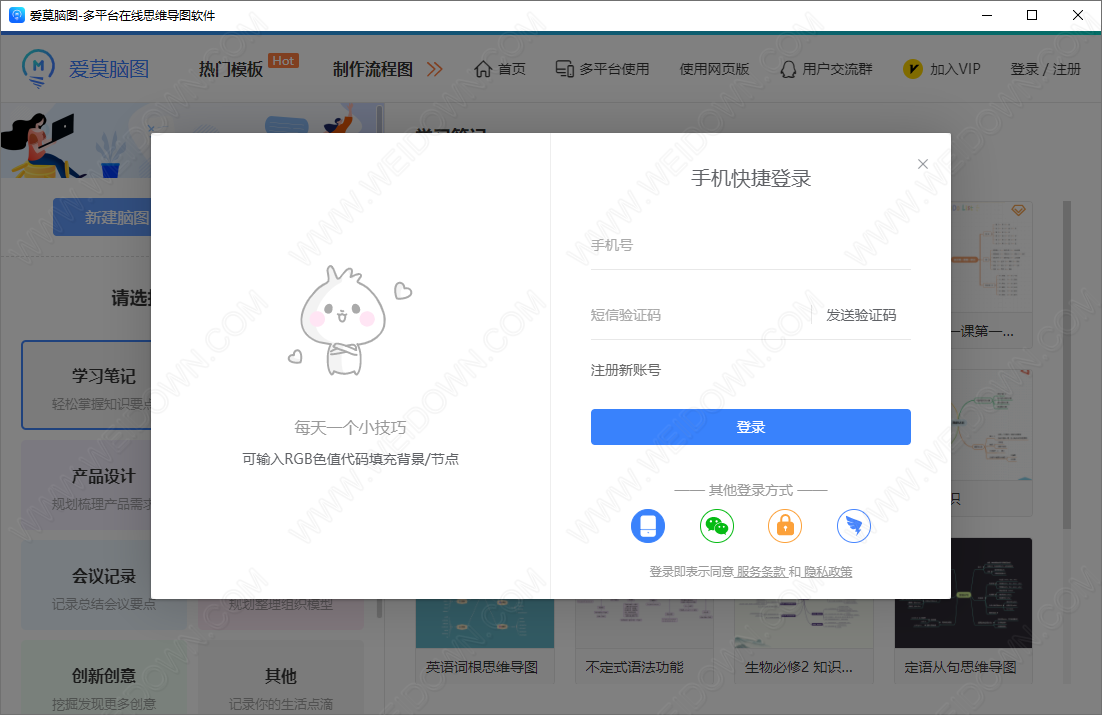Click the 爱莫脑图 logo icon
This screenshot has width=1102, height=715.
pyautogui.click(x=38, y=68)
